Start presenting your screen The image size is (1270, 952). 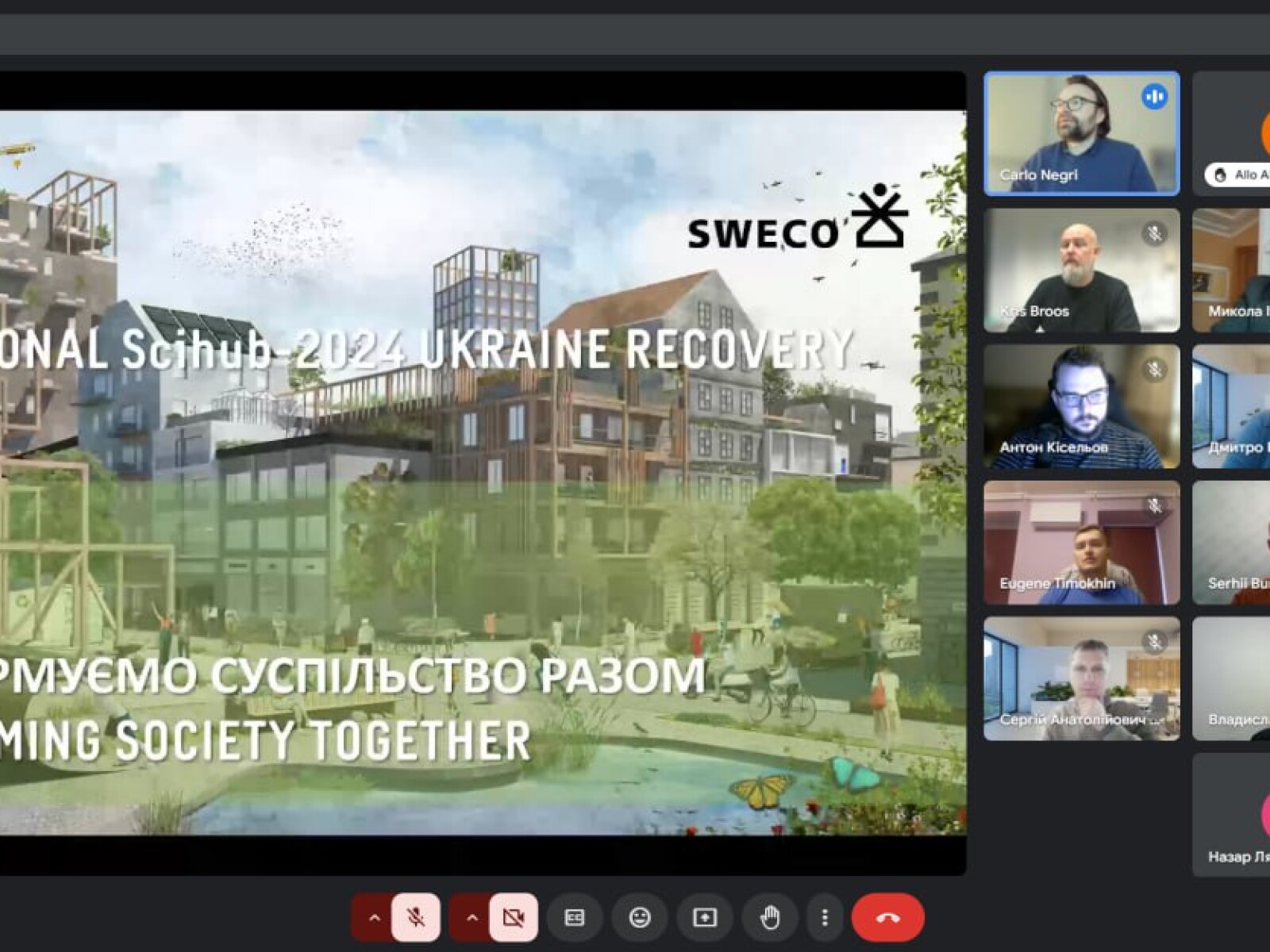coord(705,918)
